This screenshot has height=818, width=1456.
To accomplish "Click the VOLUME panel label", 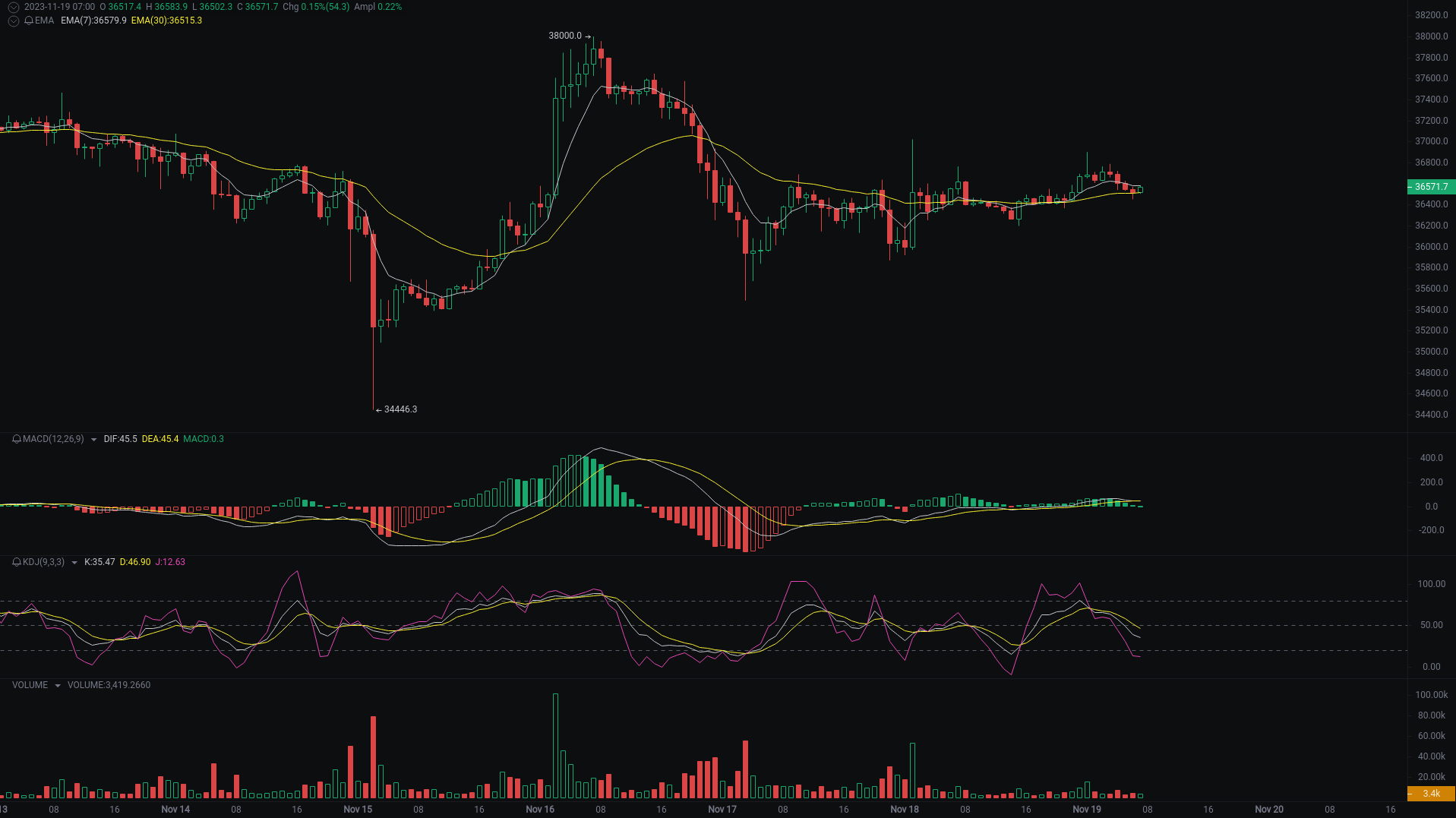I will click(x=30, y=685).
